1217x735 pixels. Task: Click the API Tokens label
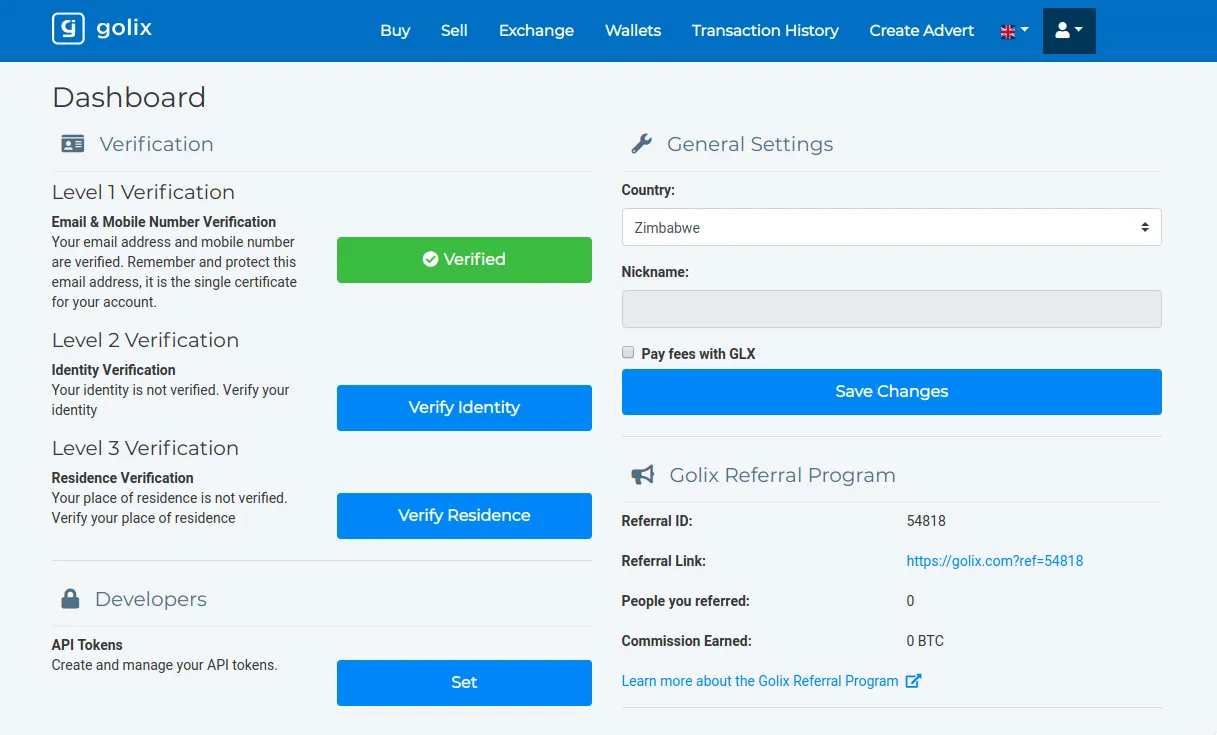[87, 645]
